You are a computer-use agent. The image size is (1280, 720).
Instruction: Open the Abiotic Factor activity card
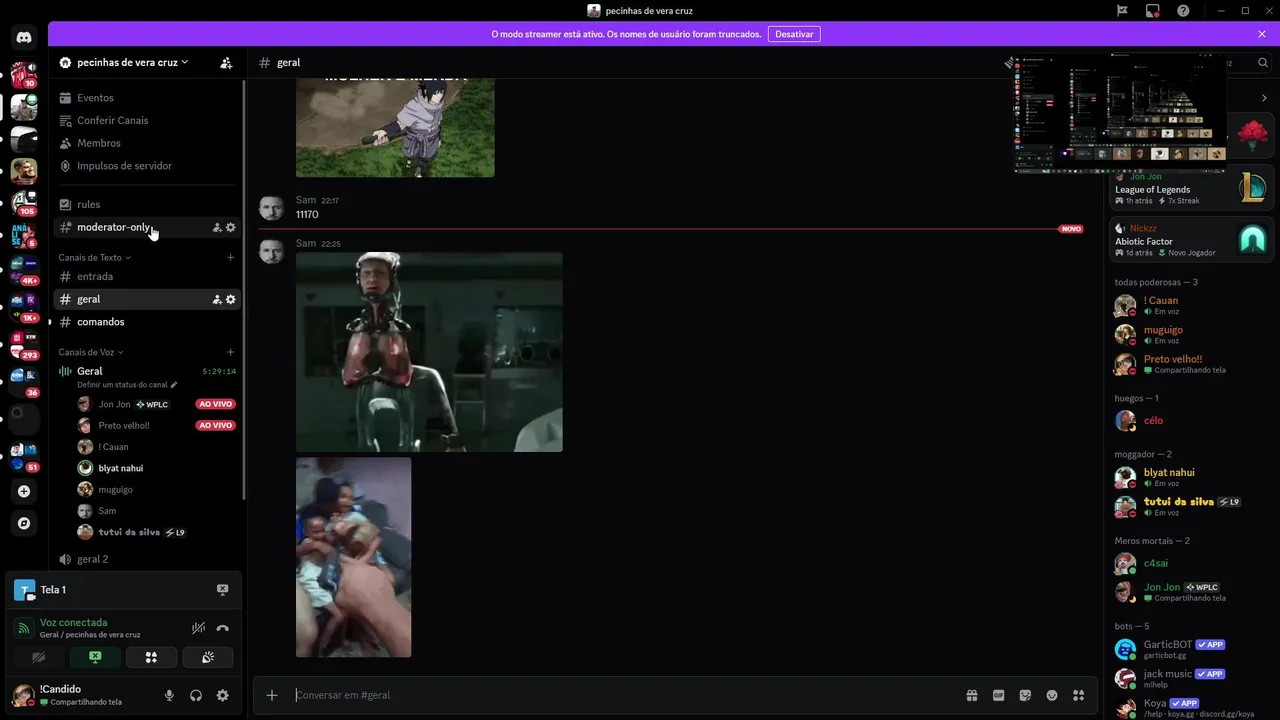coord(1191,240)
